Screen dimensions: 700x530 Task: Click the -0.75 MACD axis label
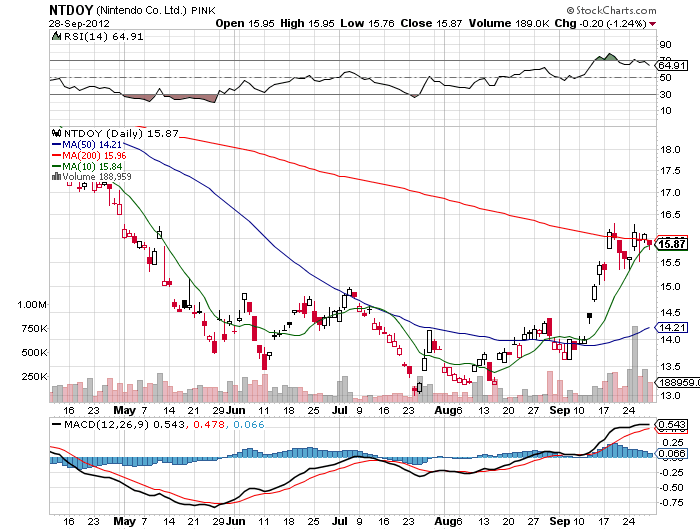[671, 503]
